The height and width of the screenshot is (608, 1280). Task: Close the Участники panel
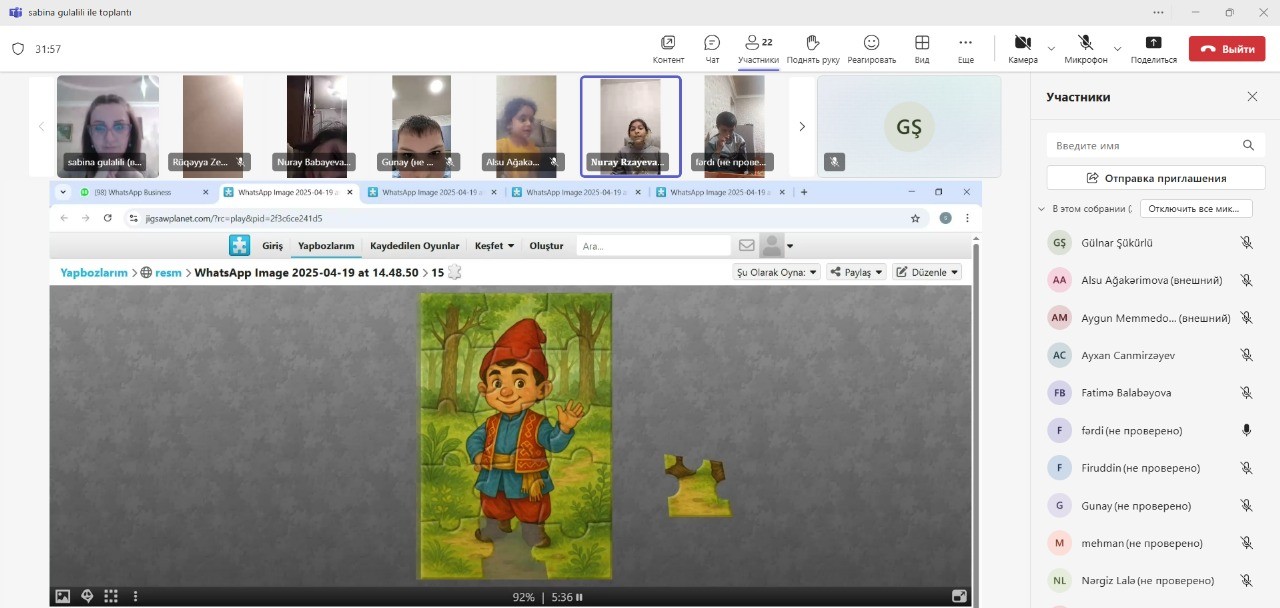1252,97
